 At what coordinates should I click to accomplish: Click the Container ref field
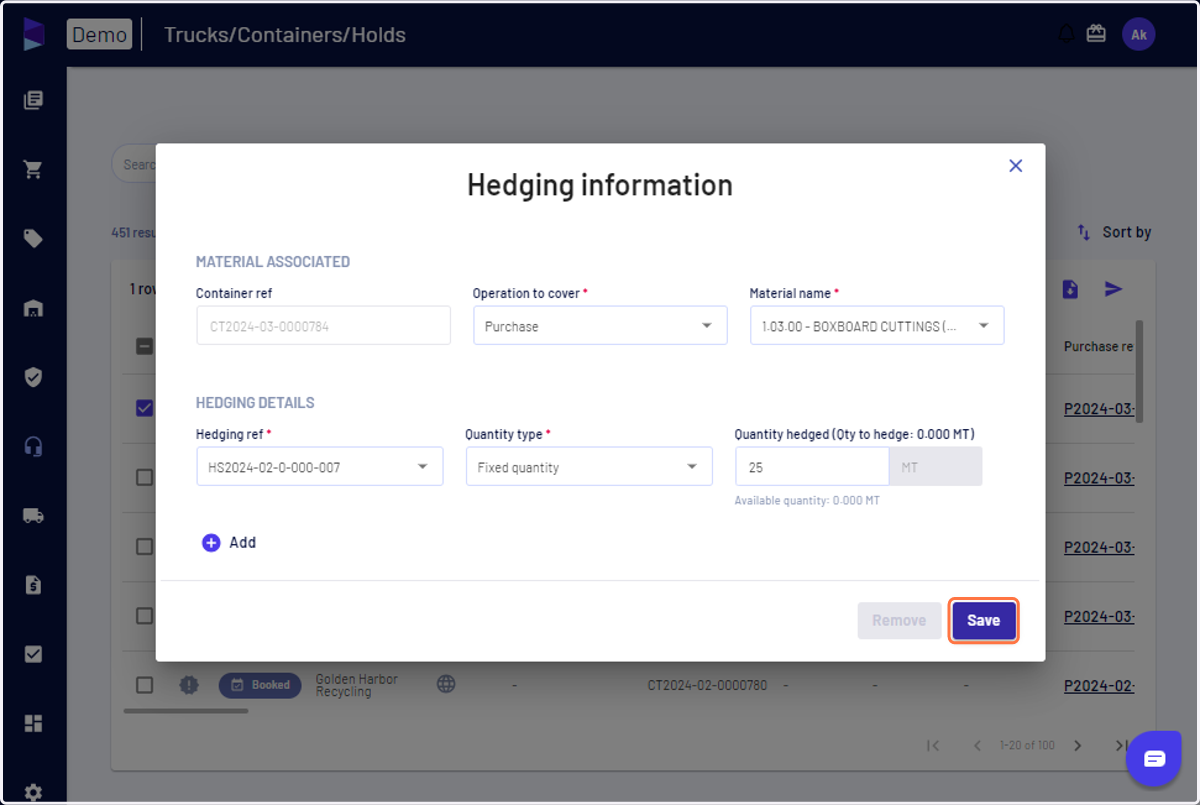tap(323, 326)
